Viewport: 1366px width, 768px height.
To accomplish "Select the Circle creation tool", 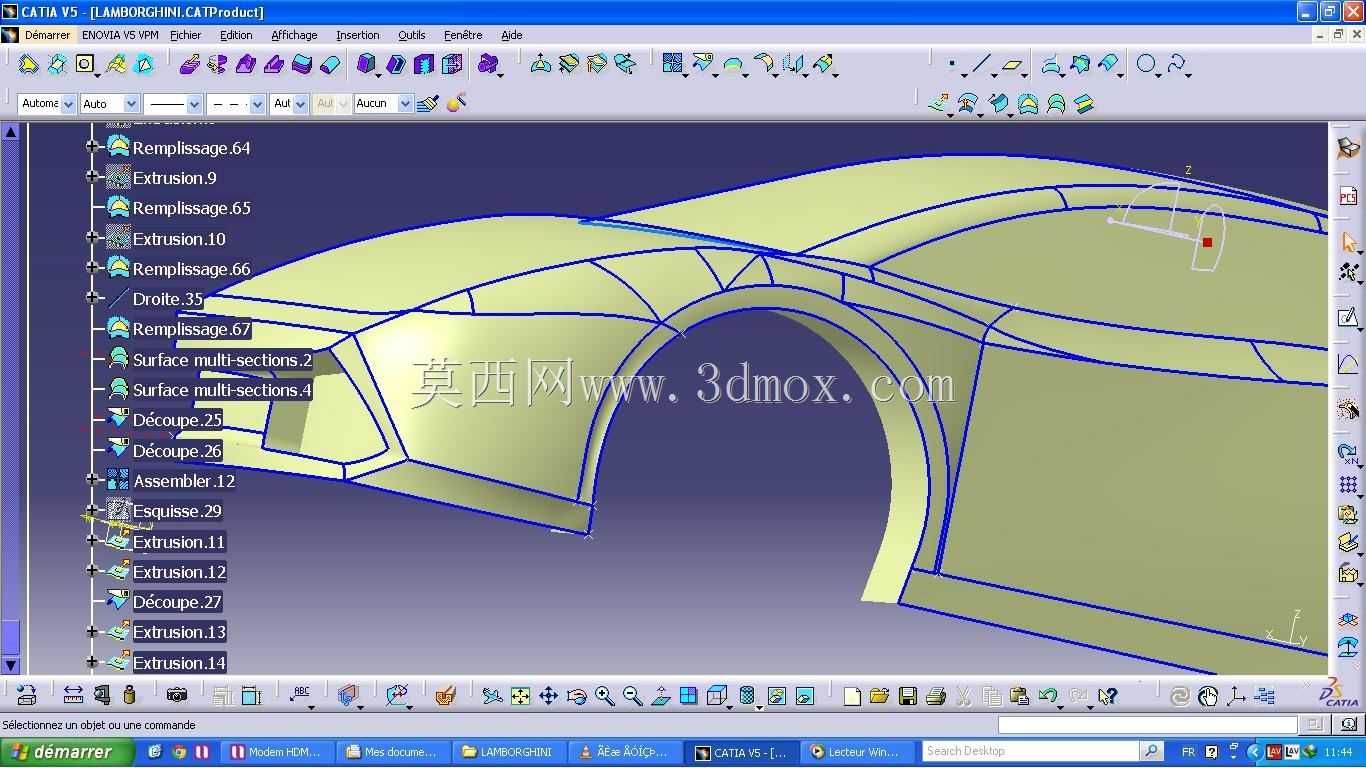I will 1146,65.
